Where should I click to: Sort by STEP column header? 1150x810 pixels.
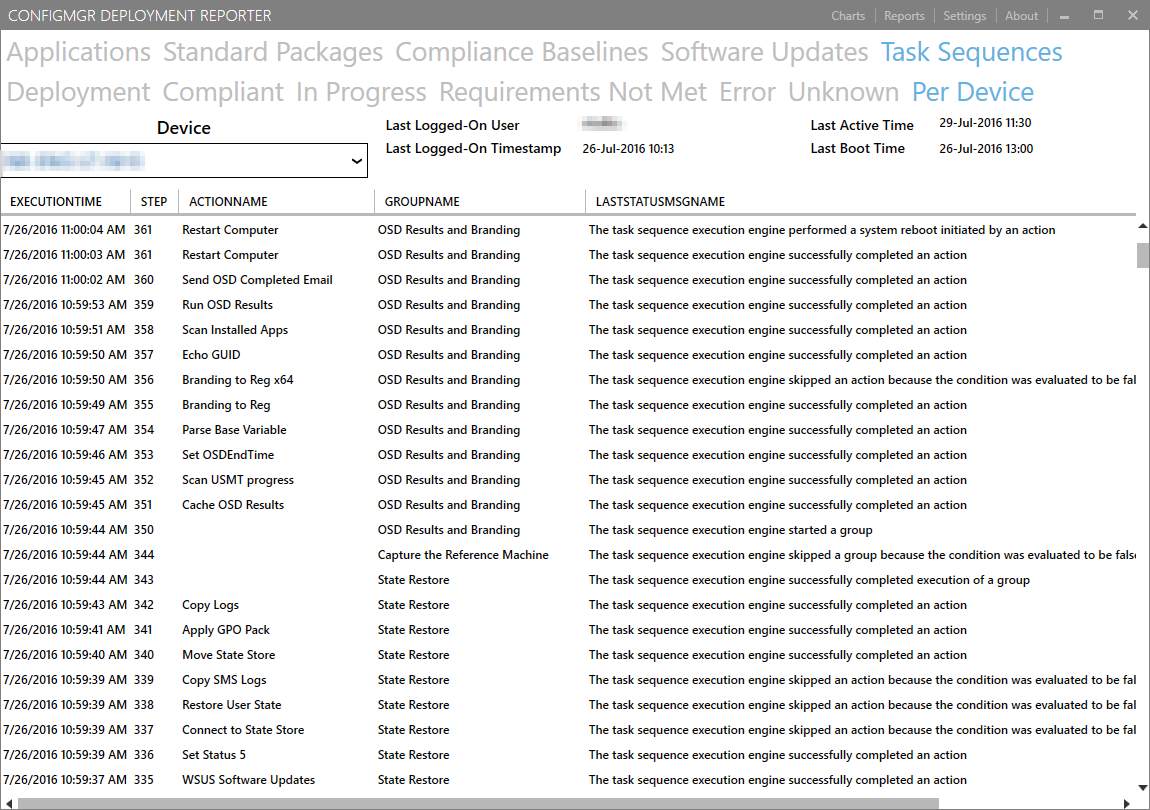pyautogui.click(x=154, y=202)
